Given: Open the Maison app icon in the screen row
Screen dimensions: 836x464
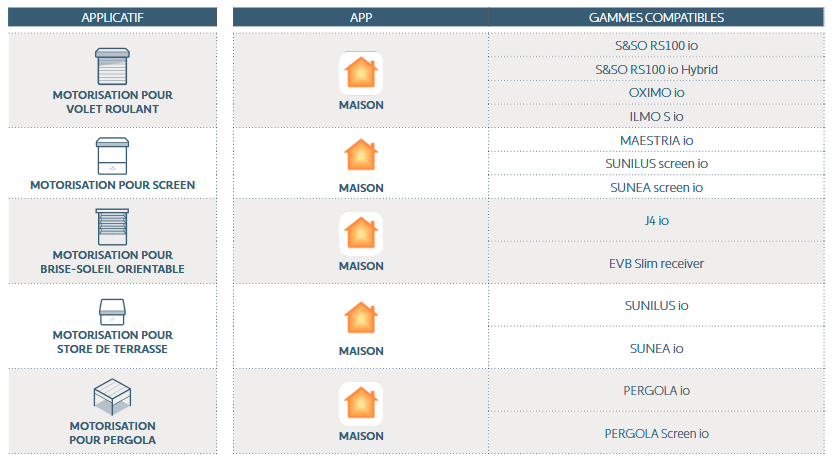Looking at the screenshot, I should tap(361, 155).
